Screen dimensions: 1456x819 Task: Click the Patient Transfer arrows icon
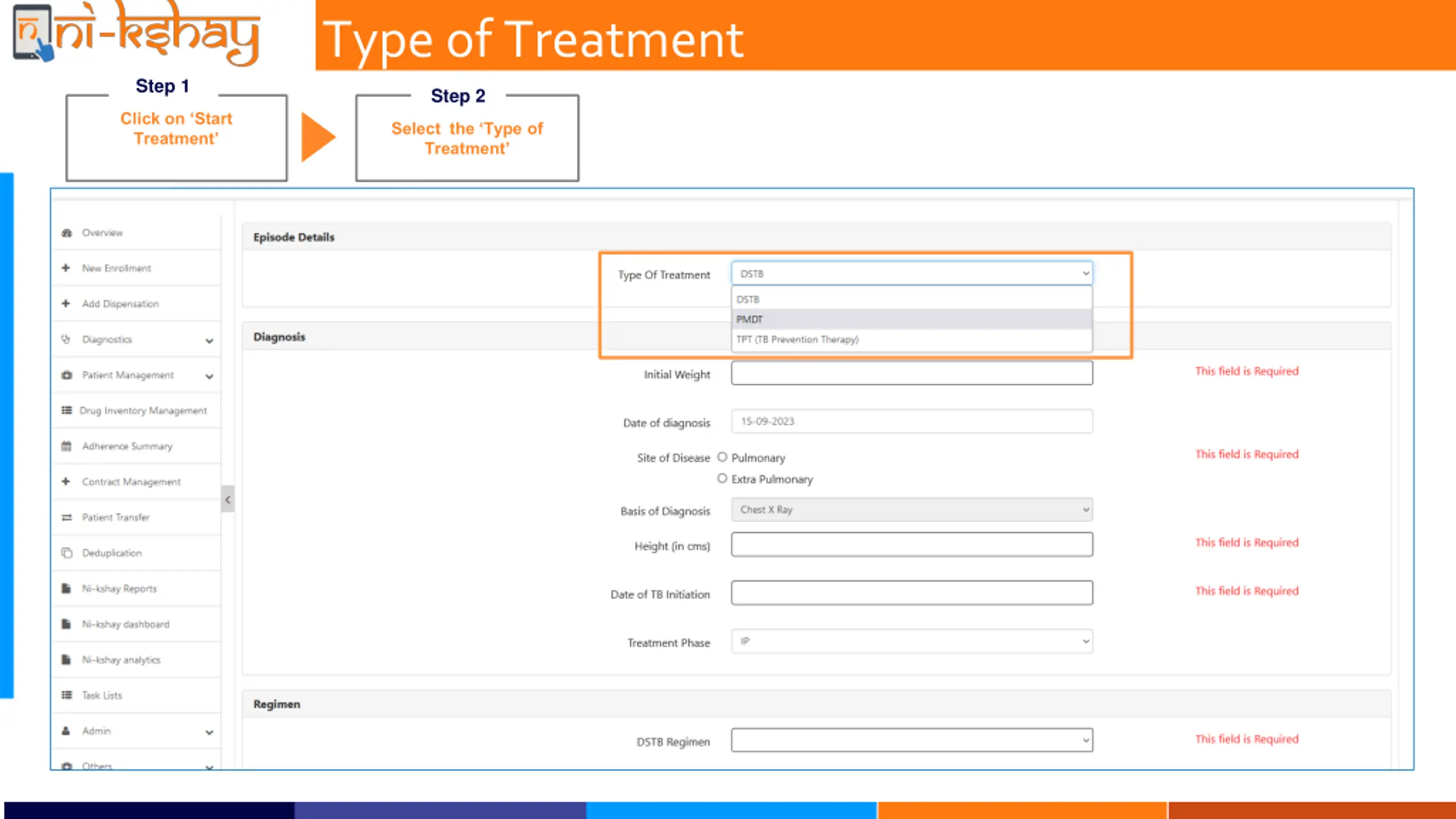click(67, 517)
